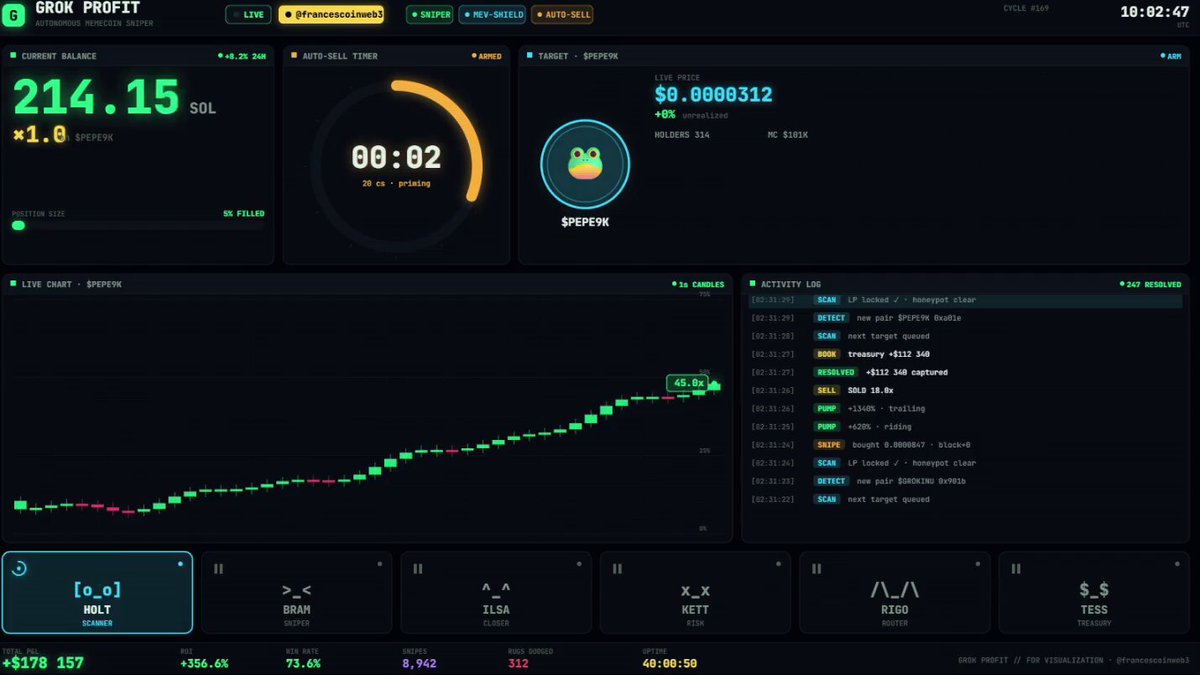Click the BOOK tag in the activity log

(827, 354)
